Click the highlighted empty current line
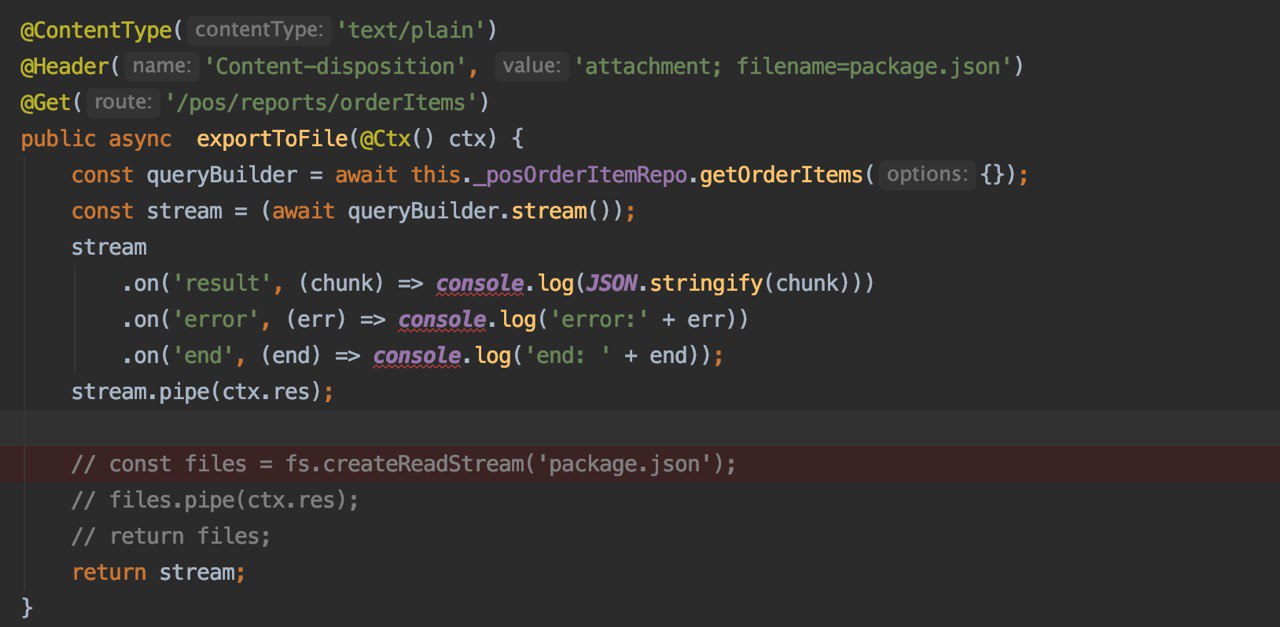The height and width of the screenshot is (627, 1280). click(x=640, y=427)
